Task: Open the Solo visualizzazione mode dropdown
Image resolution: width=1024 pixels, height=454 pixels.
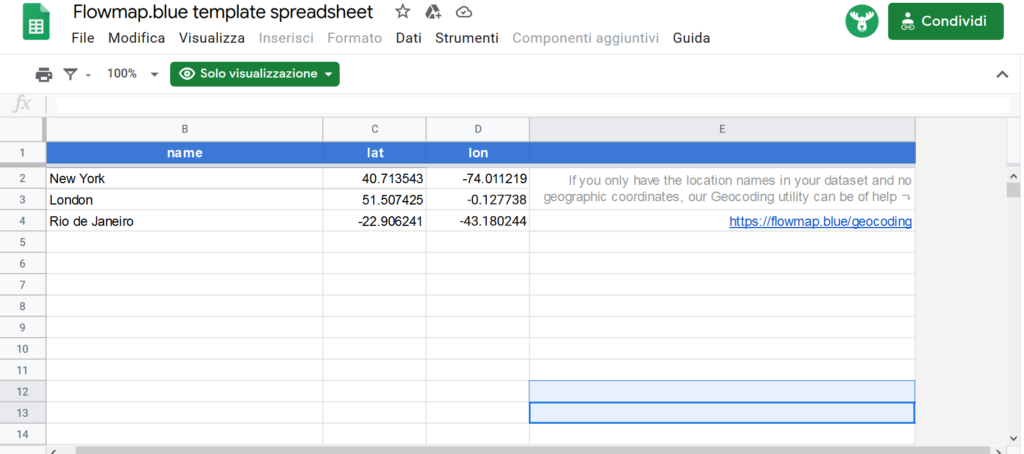Action: 254,74
